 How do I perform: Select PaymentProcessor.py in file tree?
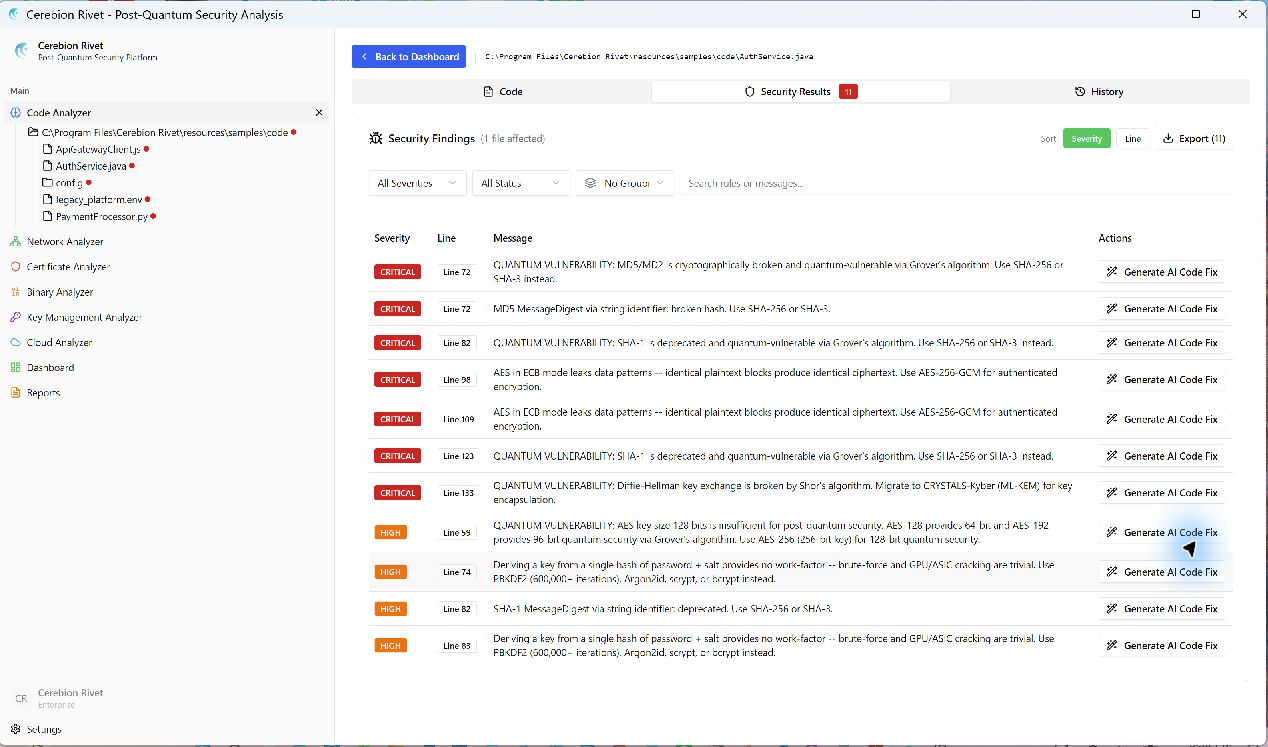pos(102,216)
